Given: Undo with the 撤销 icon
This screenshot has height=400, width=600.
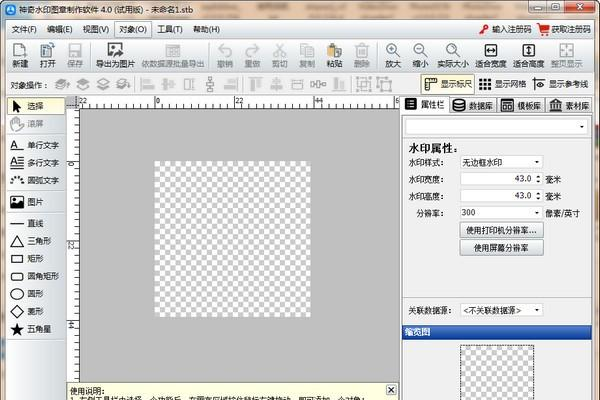Looking at the screenshot, I should [x=225, y=56].
